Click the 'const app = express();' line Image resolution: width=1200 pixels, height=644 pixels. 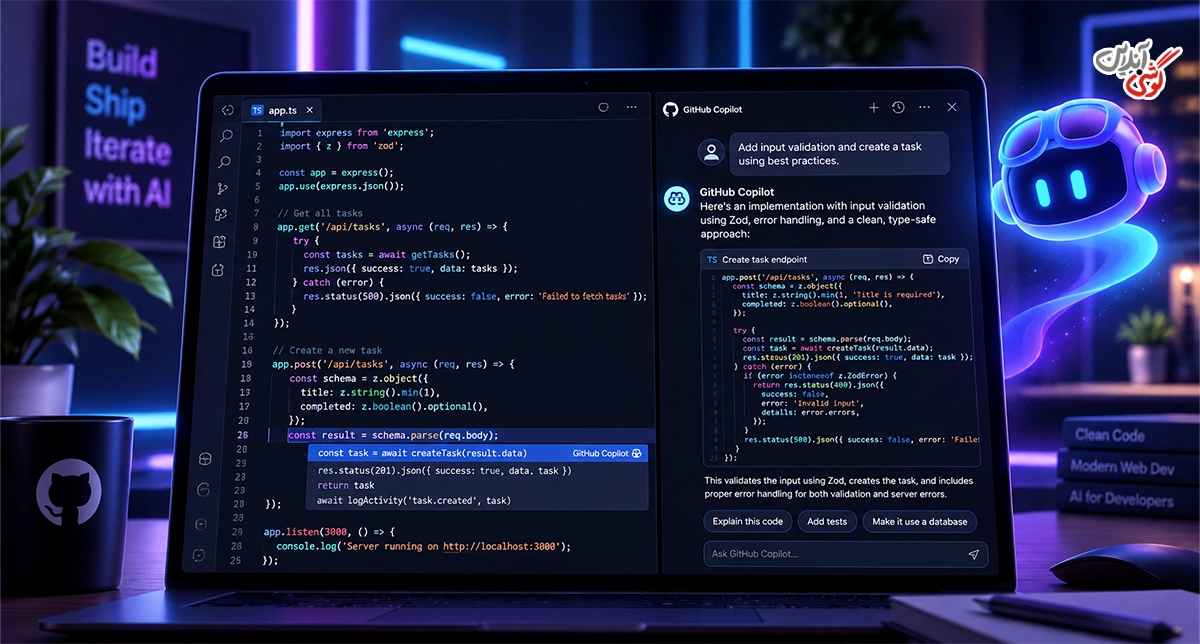coord(336,173)
